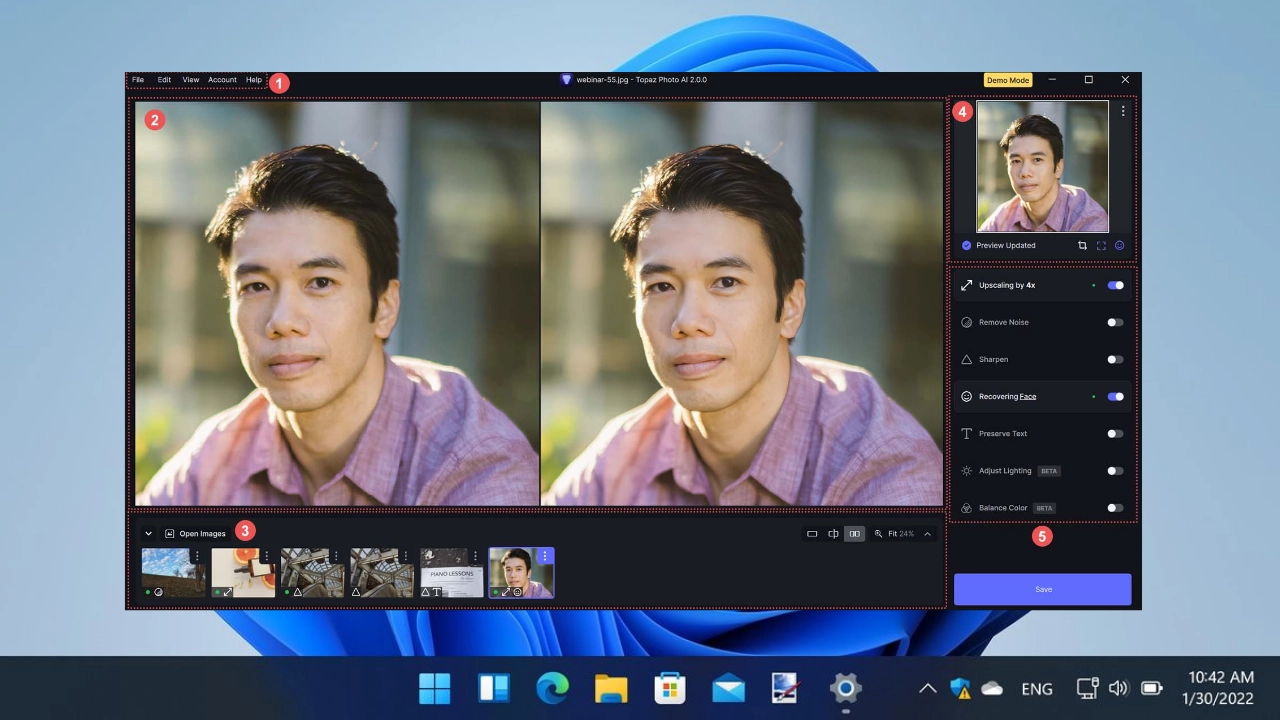Click the face selection icon under preview
The image size is (1280, 720).
click(x=1120, y=245)
